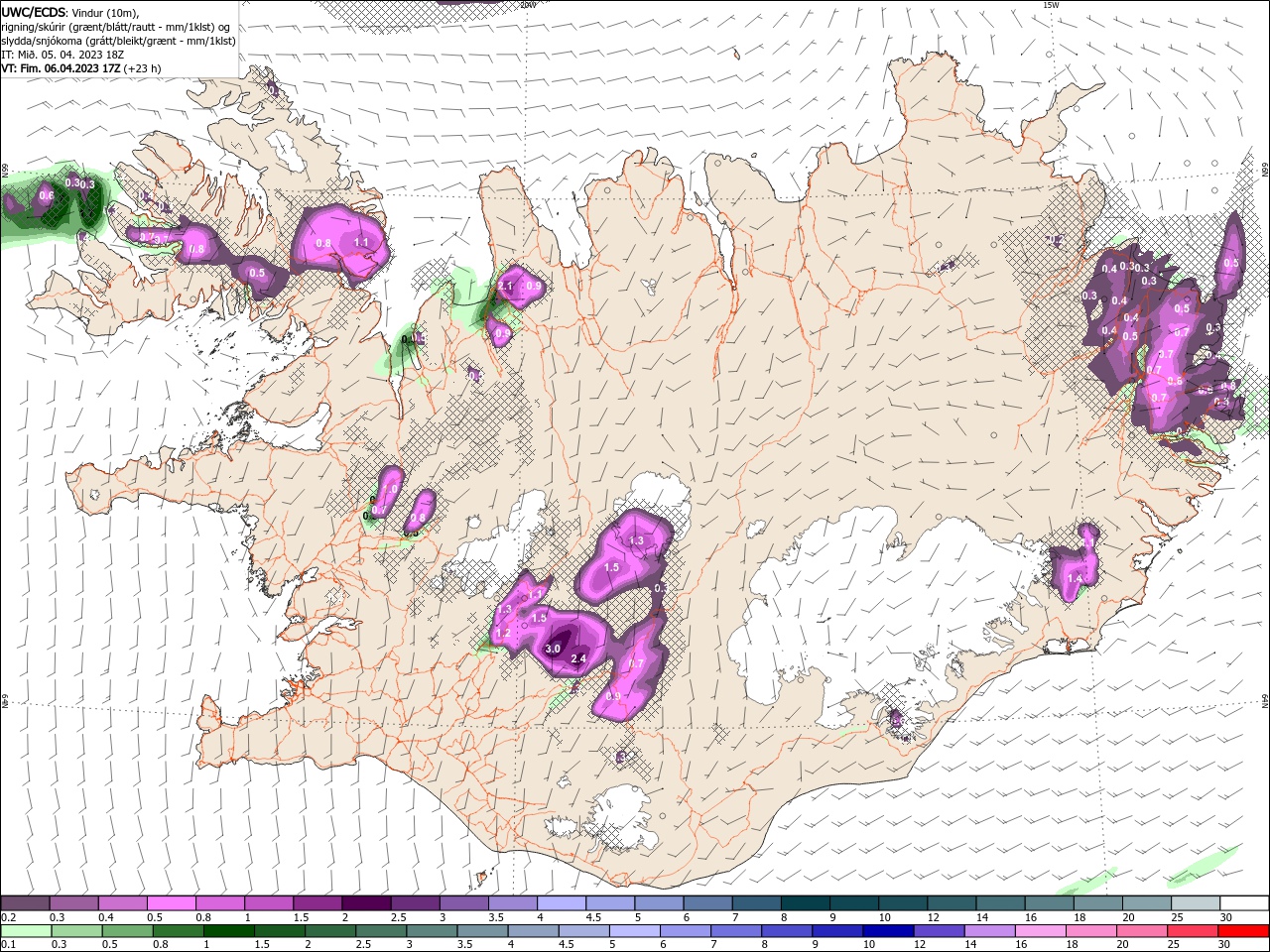Click the '3.5' label in upper legend row
The height and width of the screenshot is (952, 1270).
point(494,917)
